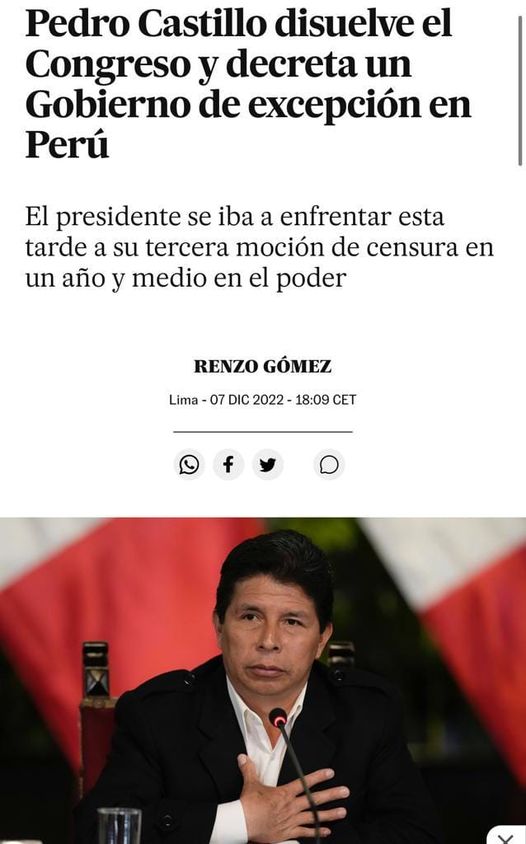Close the overlay with the X button

tap(506, 836)
